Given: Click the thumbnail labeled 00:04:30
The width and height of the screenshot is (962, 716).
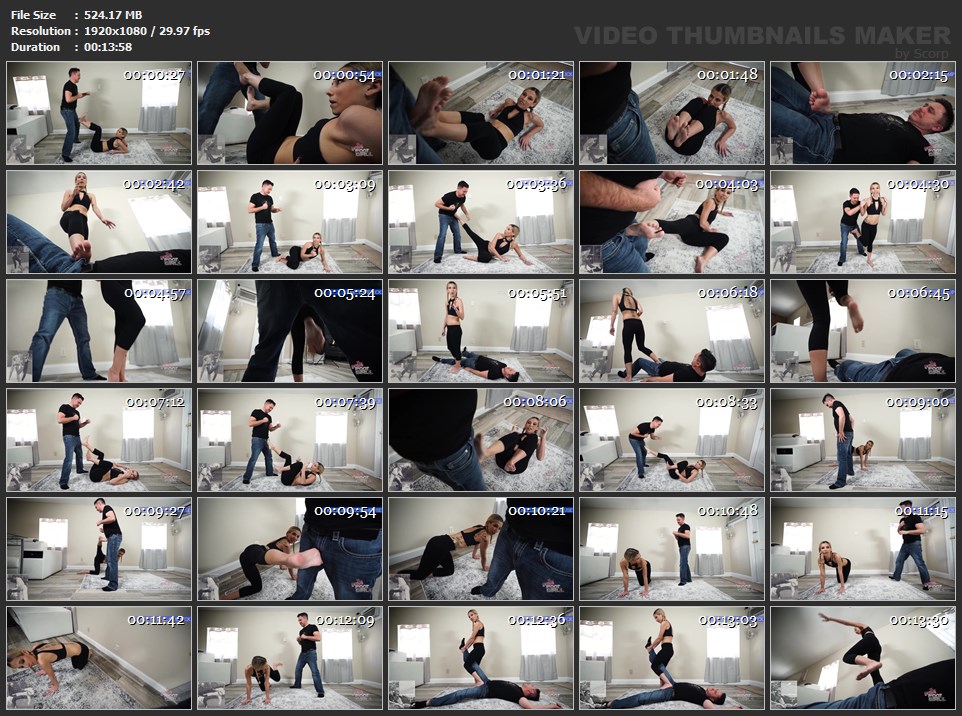Looking at the screenshot, I should click(x=863, y=222).
